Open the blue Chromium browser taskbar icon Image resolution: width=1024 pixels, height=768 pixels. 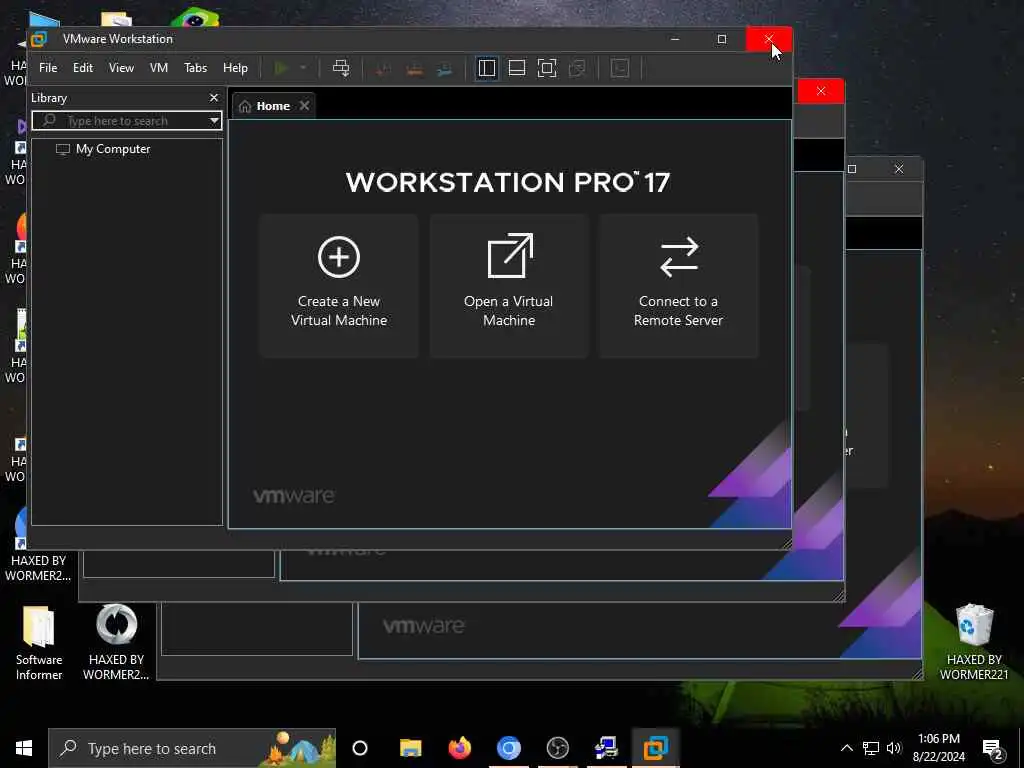pos(509,748)
